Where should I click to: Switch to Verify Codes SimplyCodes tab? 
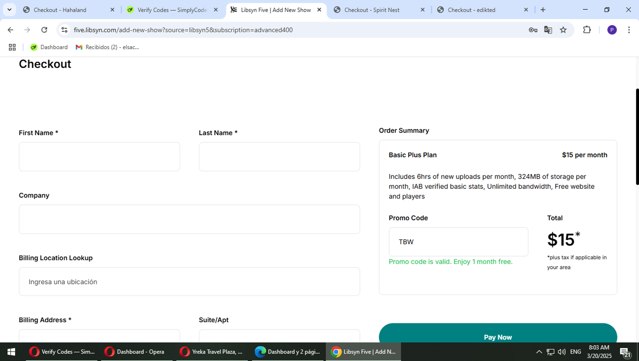click(171, 10)
